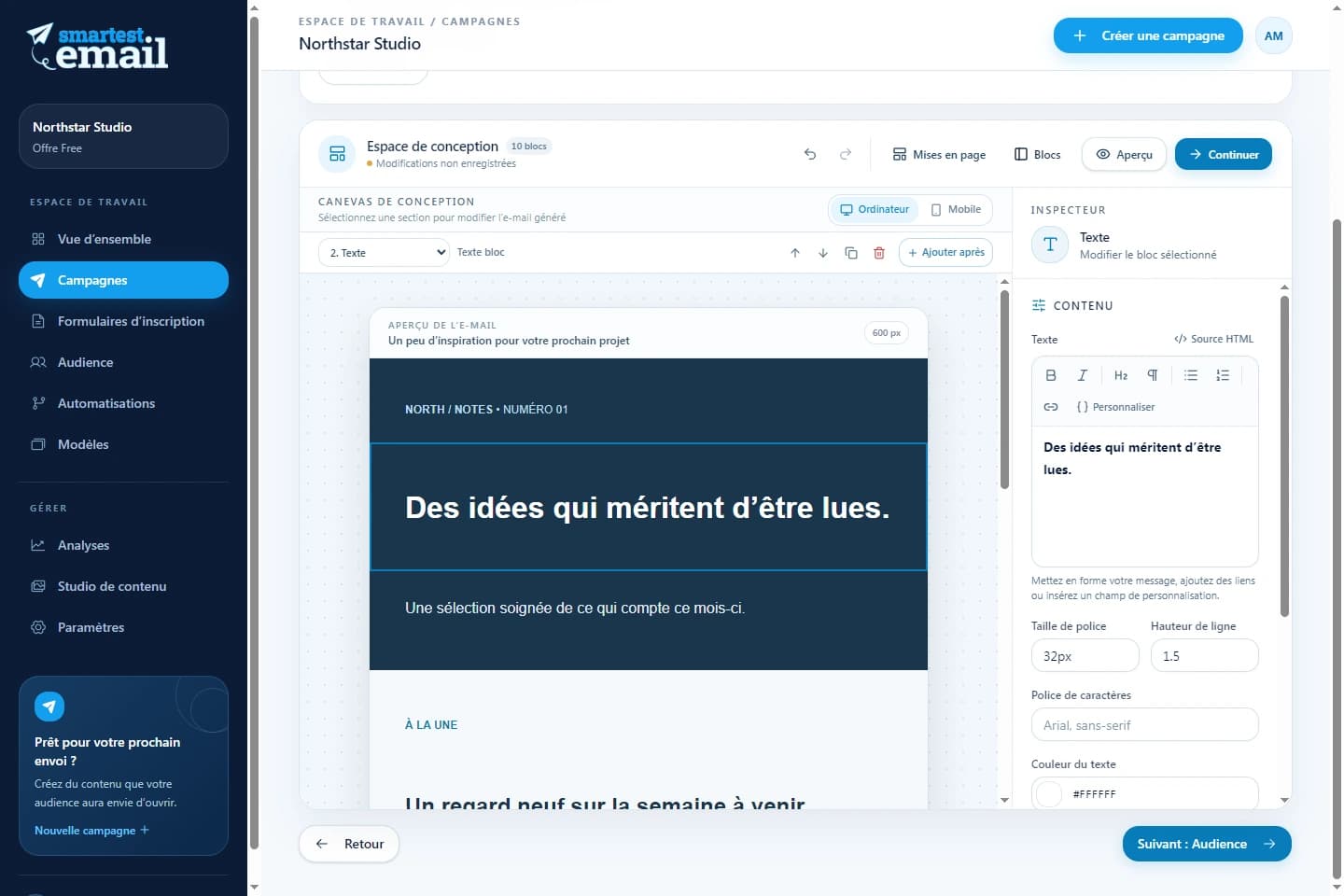Insert numbered list
The image size is (1344, 896).
[x=1223, y=375]
